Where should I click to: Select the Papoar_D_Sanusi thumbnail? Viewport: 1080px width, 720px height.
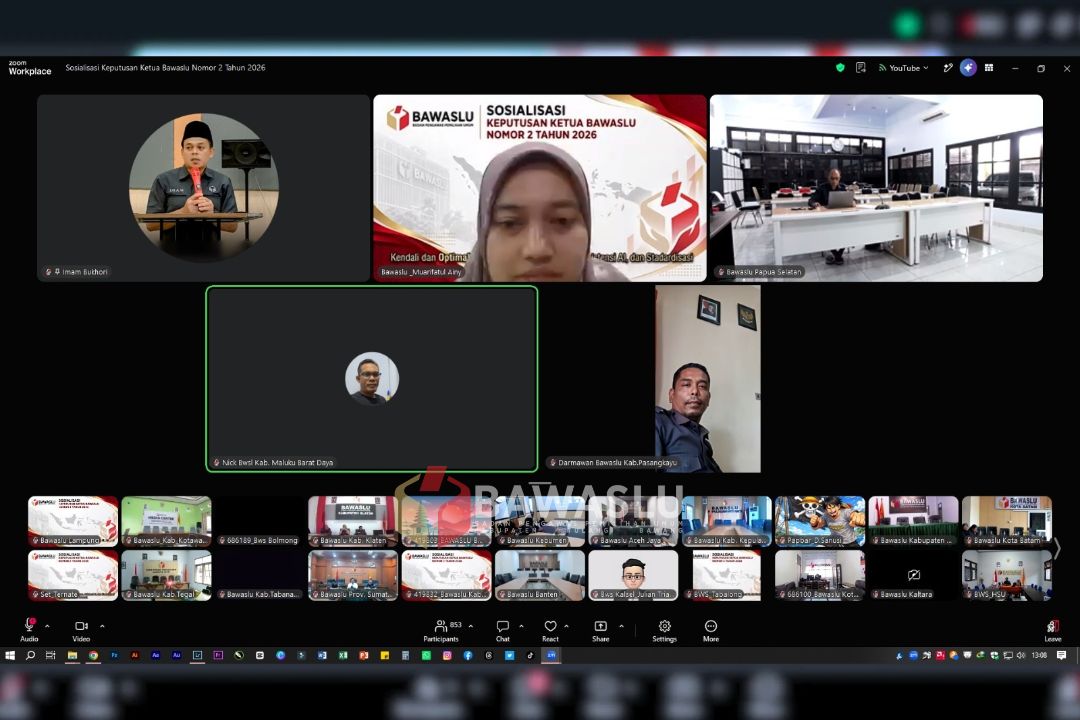pyautogui.click(x=820, y=521)
